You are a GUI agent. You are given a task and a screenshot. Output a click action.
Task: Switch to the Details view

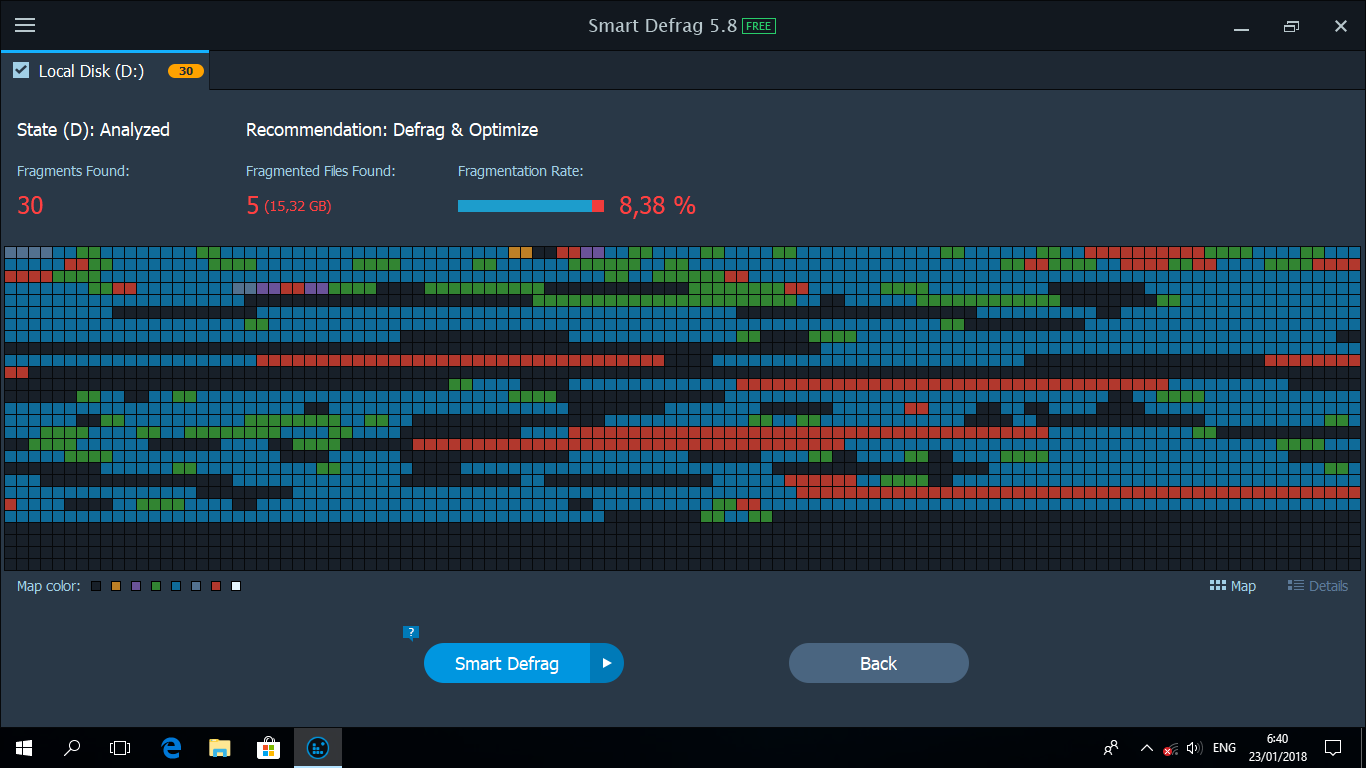click(1317, 586)
